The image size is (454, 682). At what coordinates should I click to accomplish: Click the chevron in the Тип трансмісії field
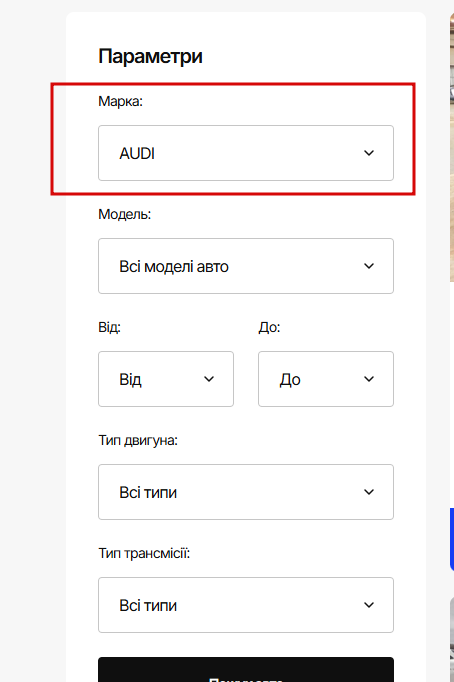[x=369, y=605]
